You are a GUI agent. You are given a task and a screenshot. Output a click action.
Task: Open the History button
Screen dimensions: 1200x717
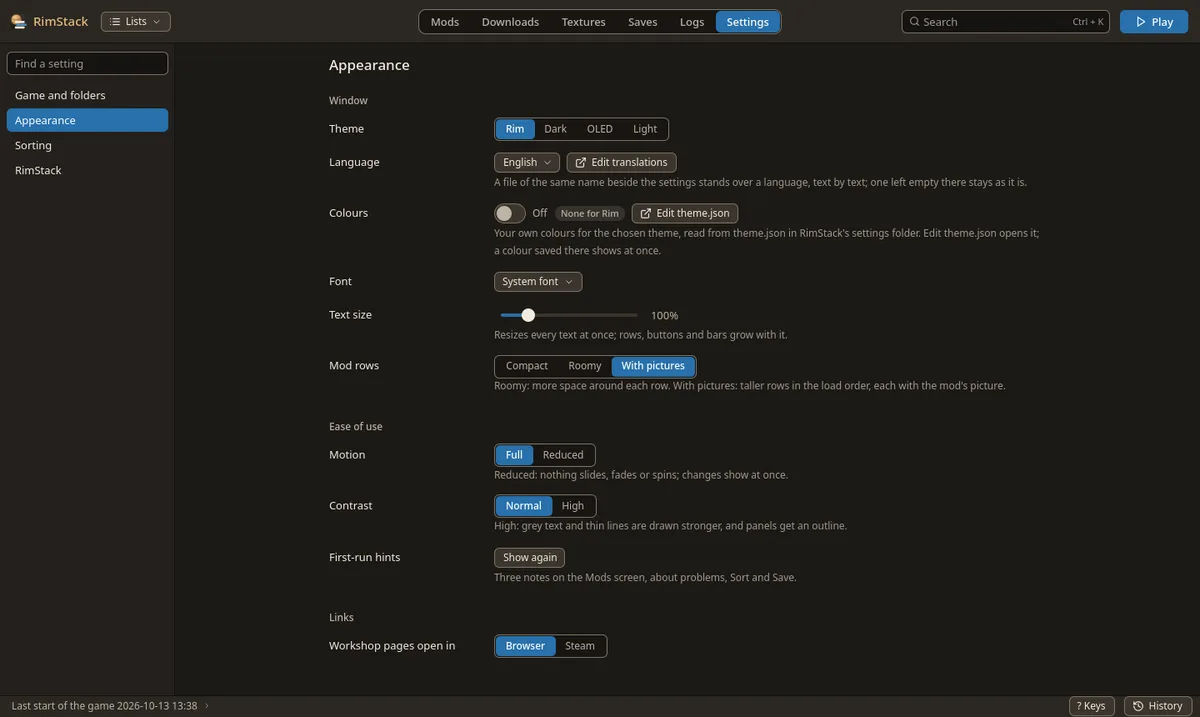click(x=1158, y=706)
